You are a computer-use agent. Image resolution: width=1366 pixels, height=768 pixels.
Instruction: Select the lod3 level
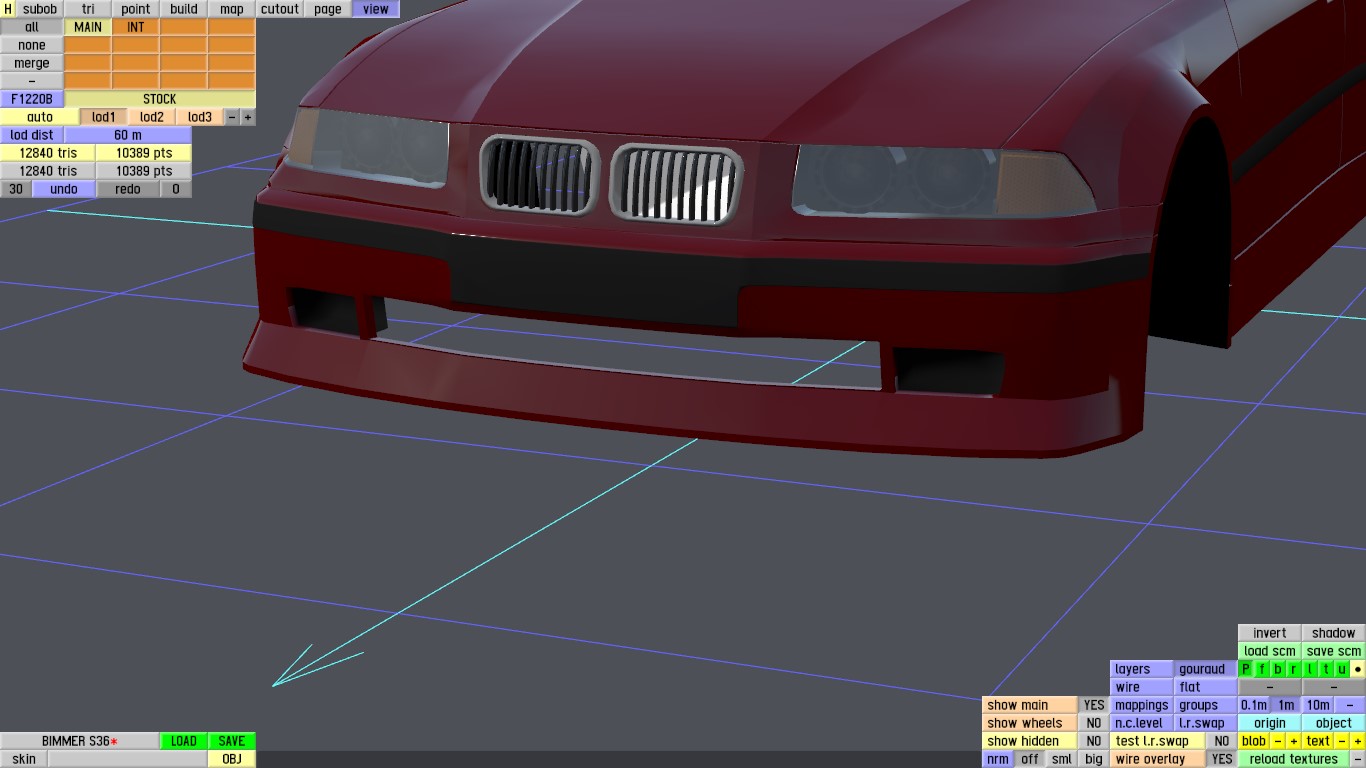click(x=200, y=117)
